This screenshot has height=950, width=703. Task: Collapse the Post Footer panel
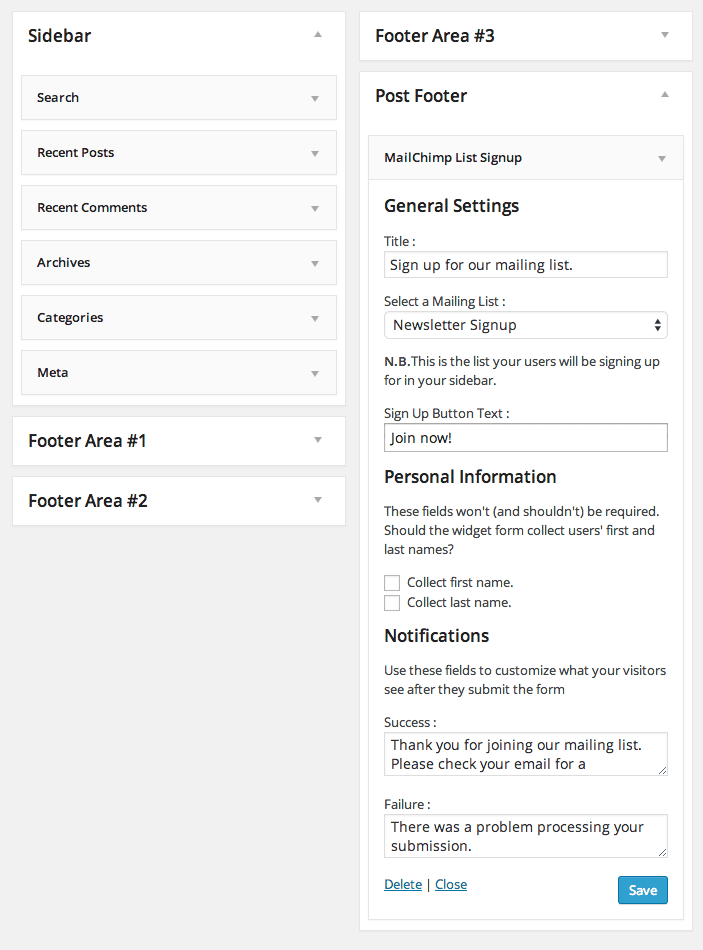(x=665, y=95)
